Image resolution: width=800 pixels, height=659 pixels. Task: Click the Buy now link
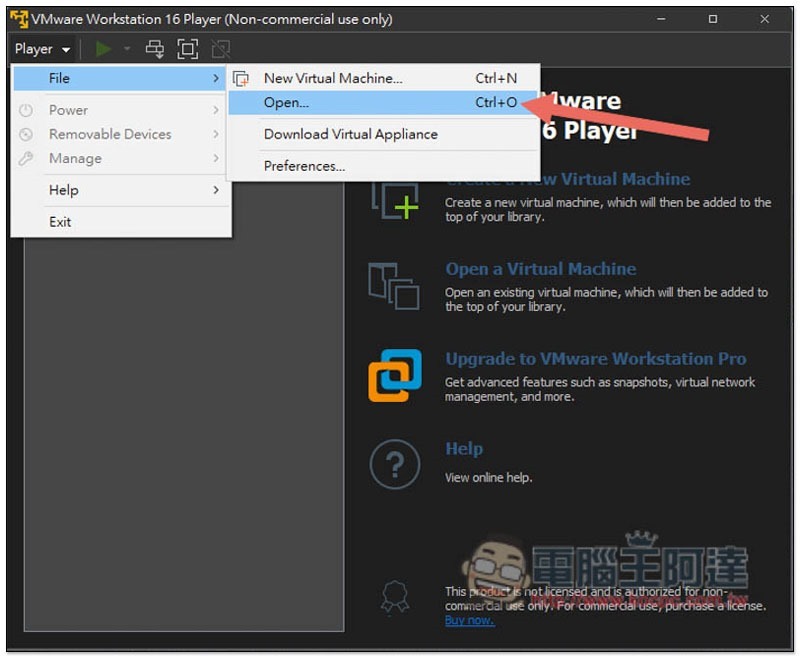[469, 620]
